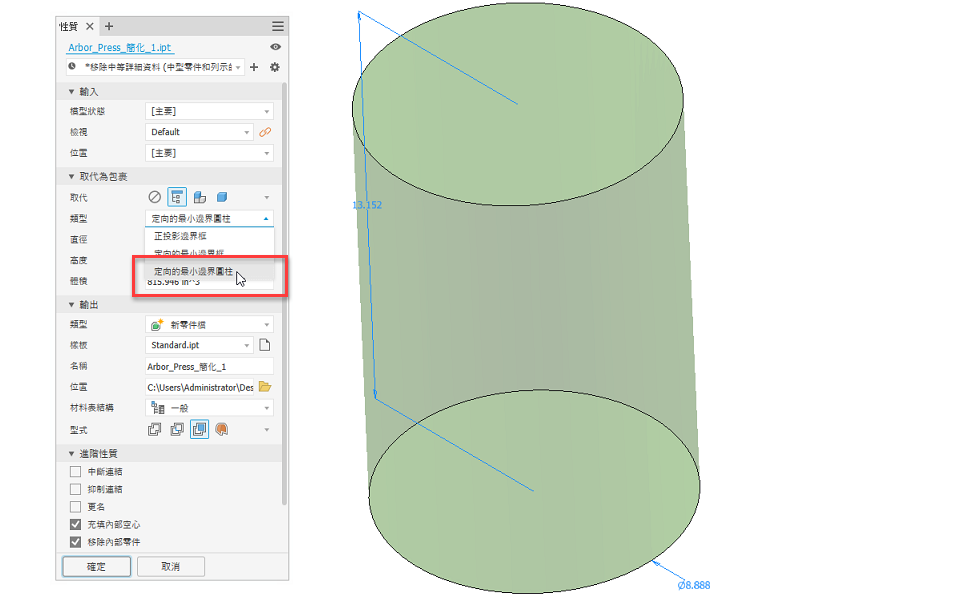Close the 性質 panel tab
This screenshot has width=960, height=598.
tap(89, 26)
